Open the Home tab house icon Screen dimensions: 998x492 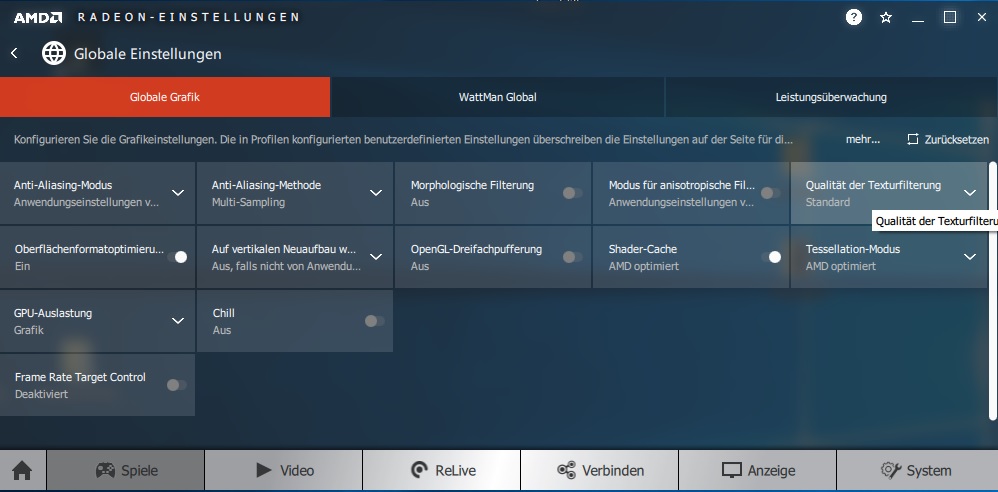(22, 471)
